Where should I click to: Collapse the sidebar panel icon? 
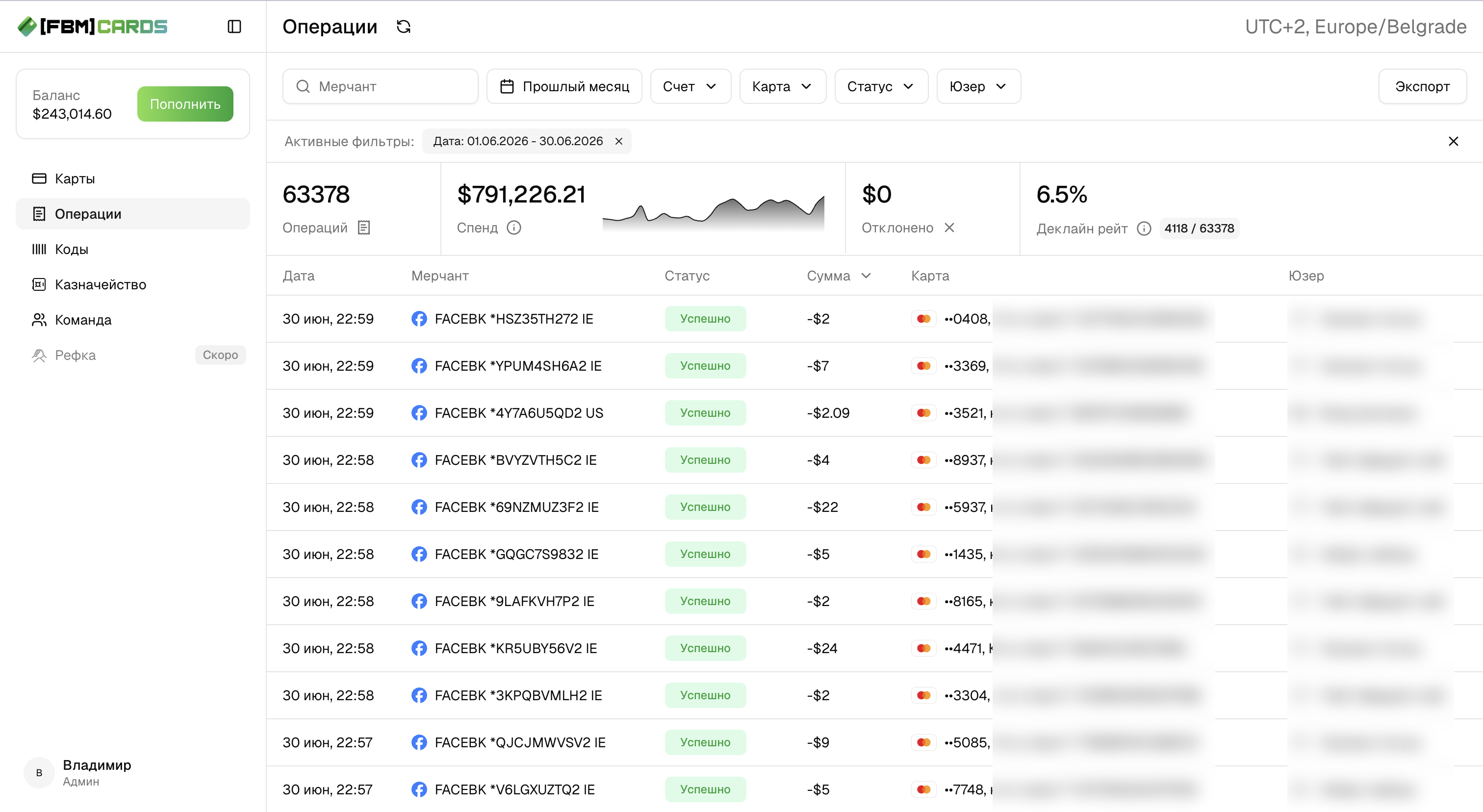coord(234,26)
